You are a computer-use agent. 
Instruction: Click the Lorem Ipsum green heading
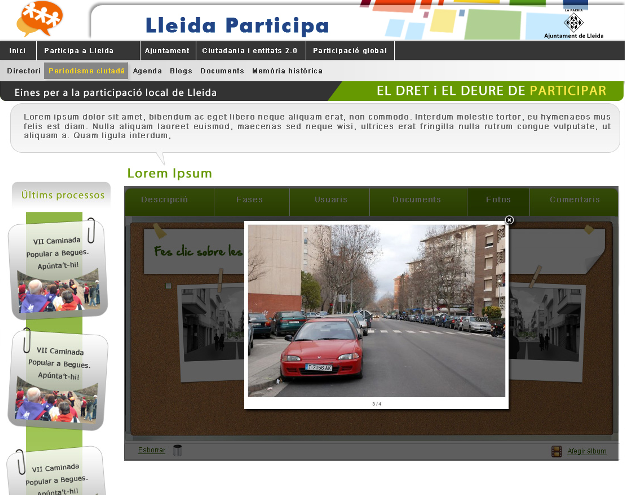169,173
